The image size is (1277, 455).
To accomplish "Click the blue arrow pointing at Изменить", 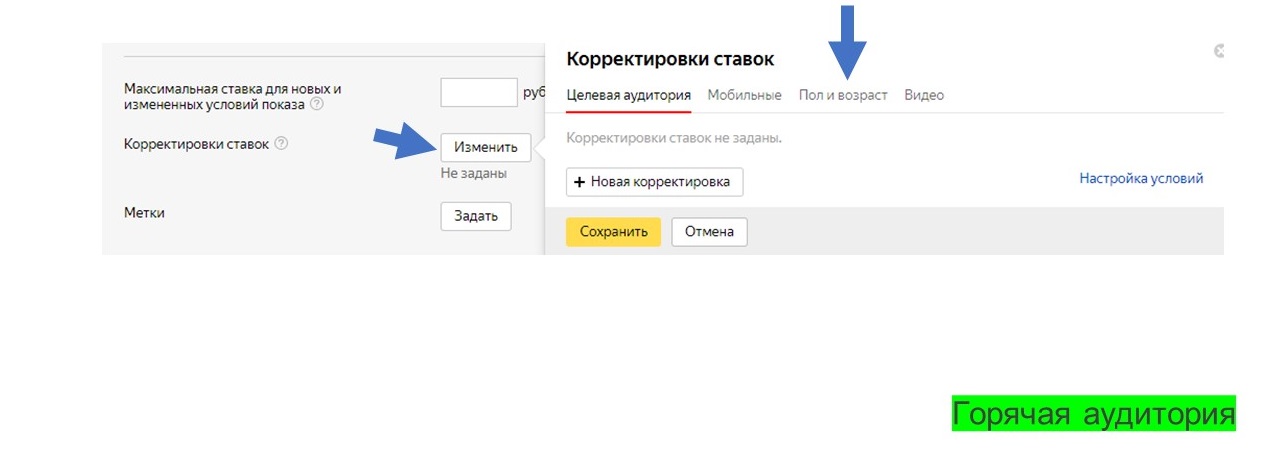I will [x=403, y=143].
